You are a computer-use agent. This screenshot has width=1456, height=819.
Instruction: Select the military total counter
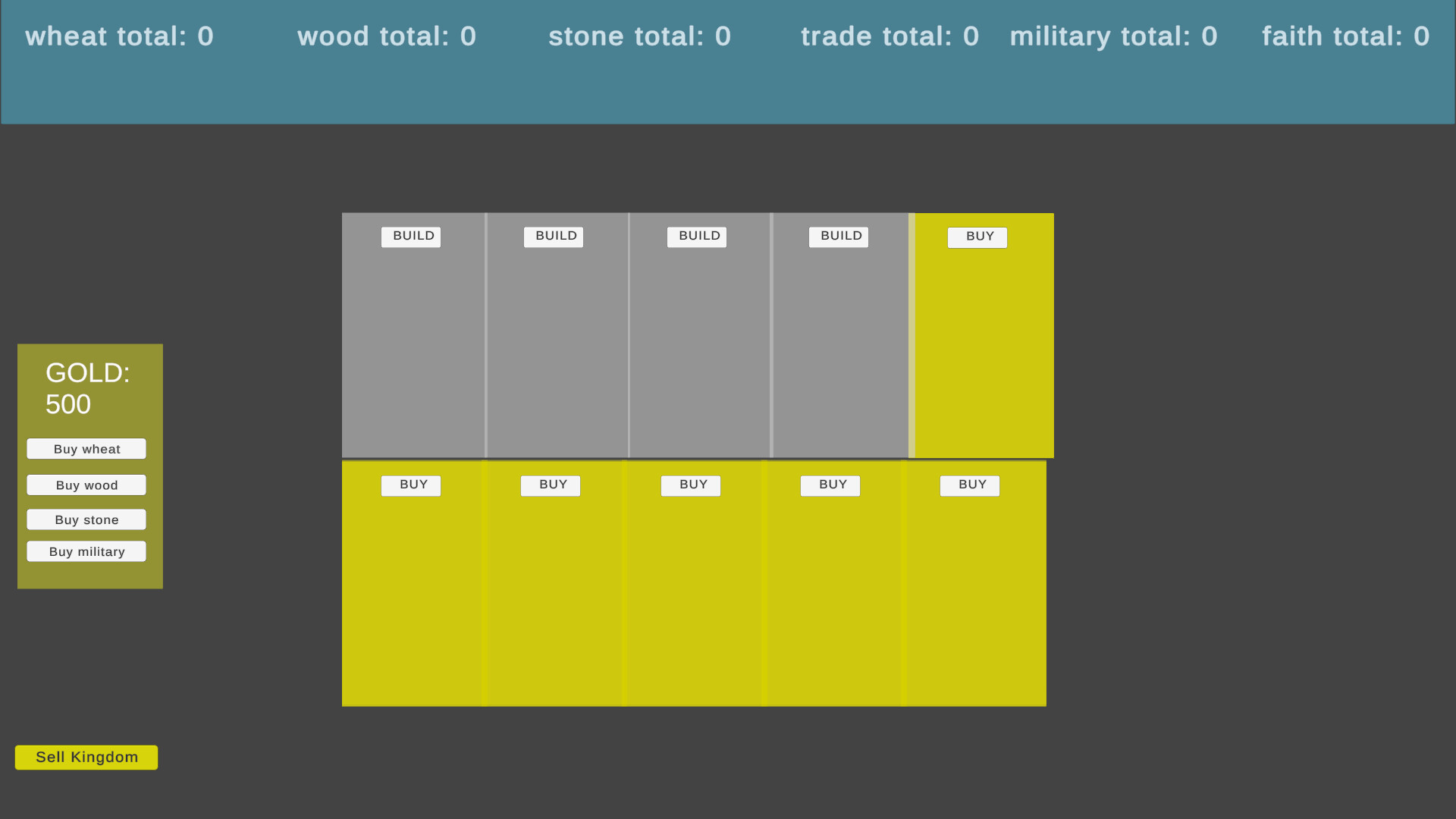[x=1113, y=36]
